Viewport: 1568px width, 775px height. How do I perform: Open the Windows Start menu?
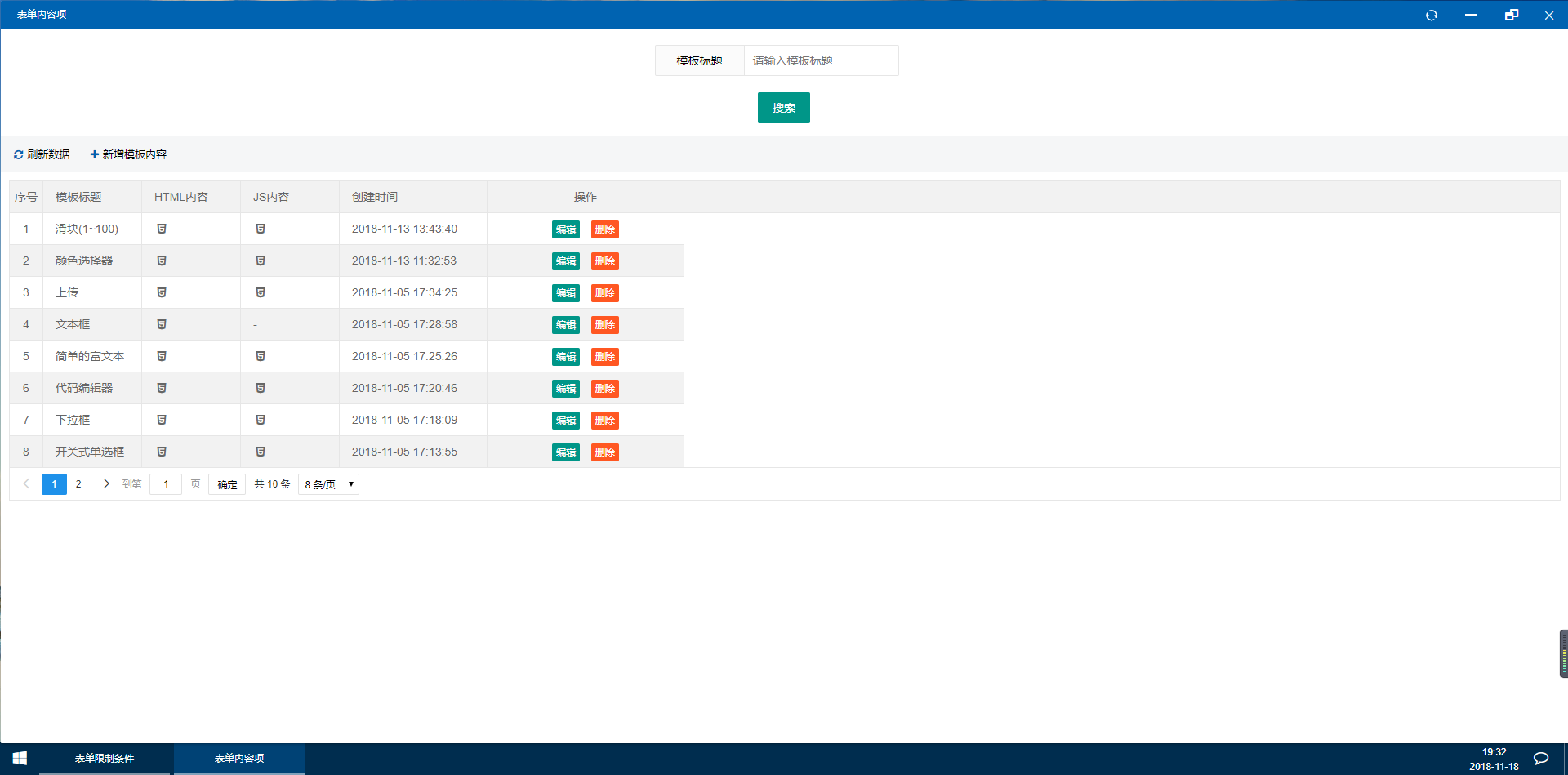tap(20, 759)
